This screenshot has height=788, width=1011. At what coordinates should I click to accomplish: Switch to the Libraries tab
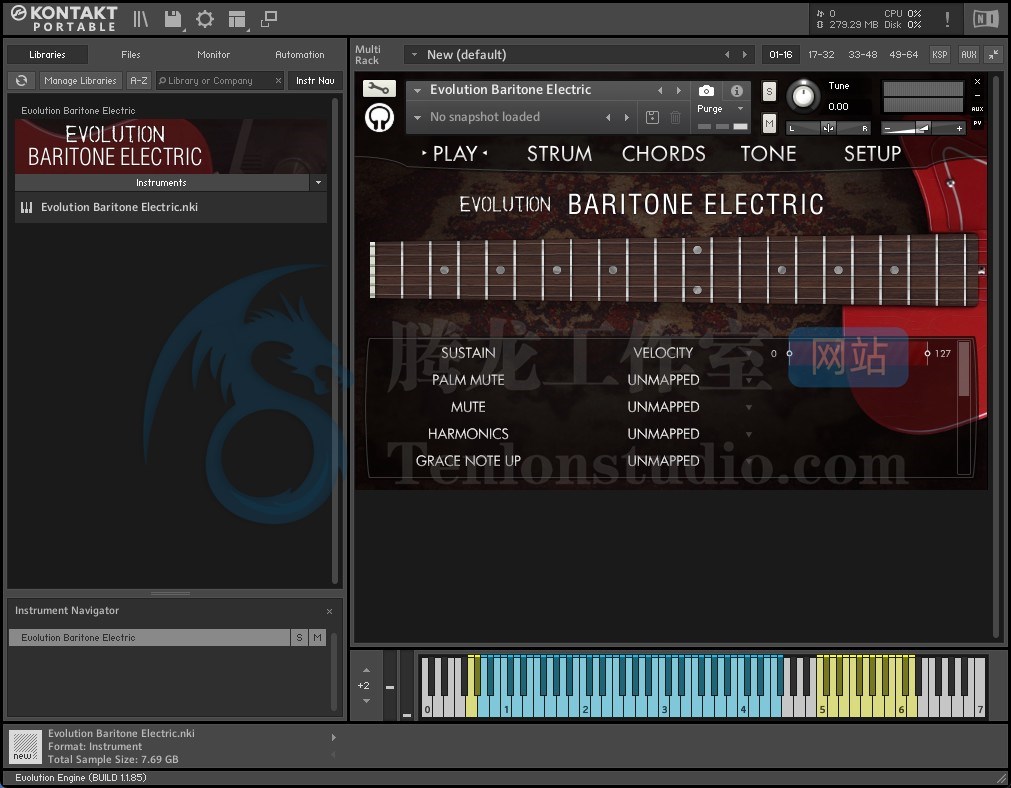47,55
